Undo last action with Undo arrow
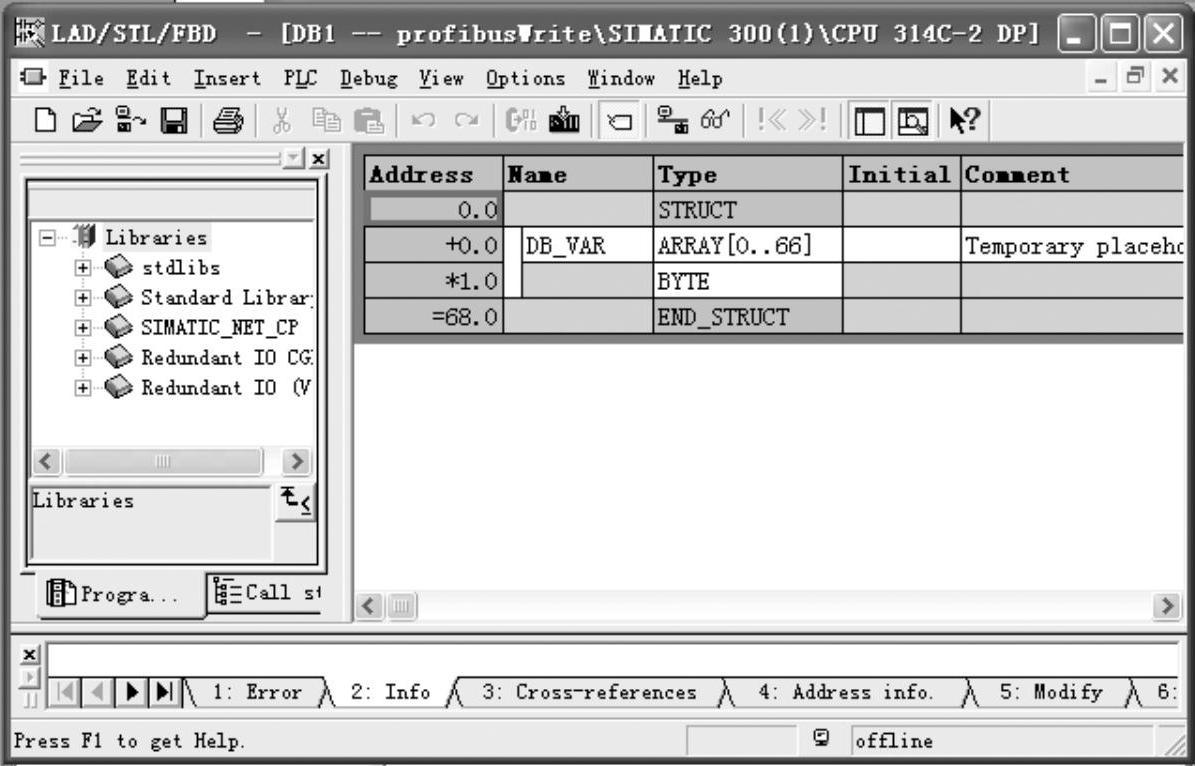 coord(423,120)
